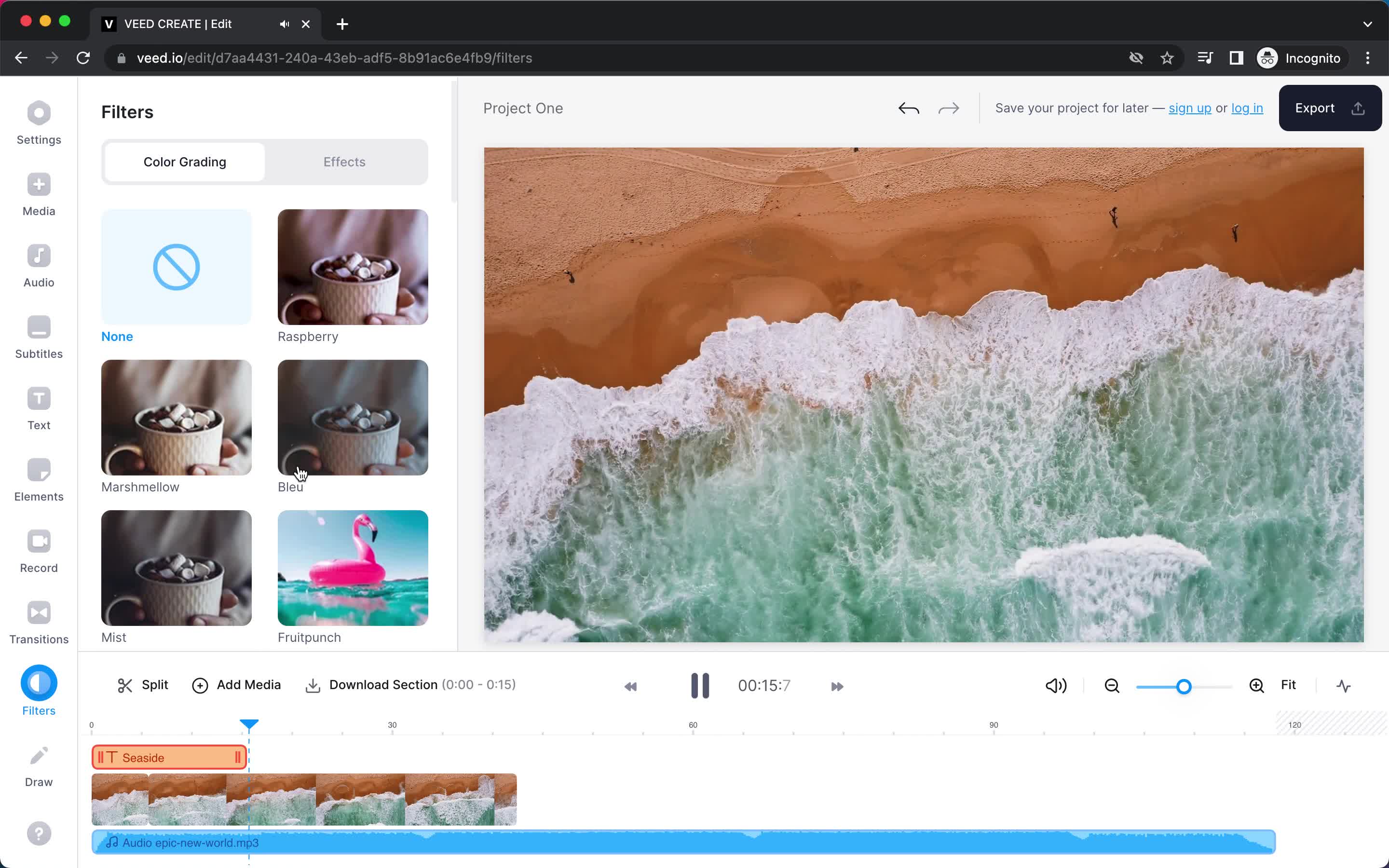Click the video preview canvas
The image size is (1389, 868).
tap(924, 395)
